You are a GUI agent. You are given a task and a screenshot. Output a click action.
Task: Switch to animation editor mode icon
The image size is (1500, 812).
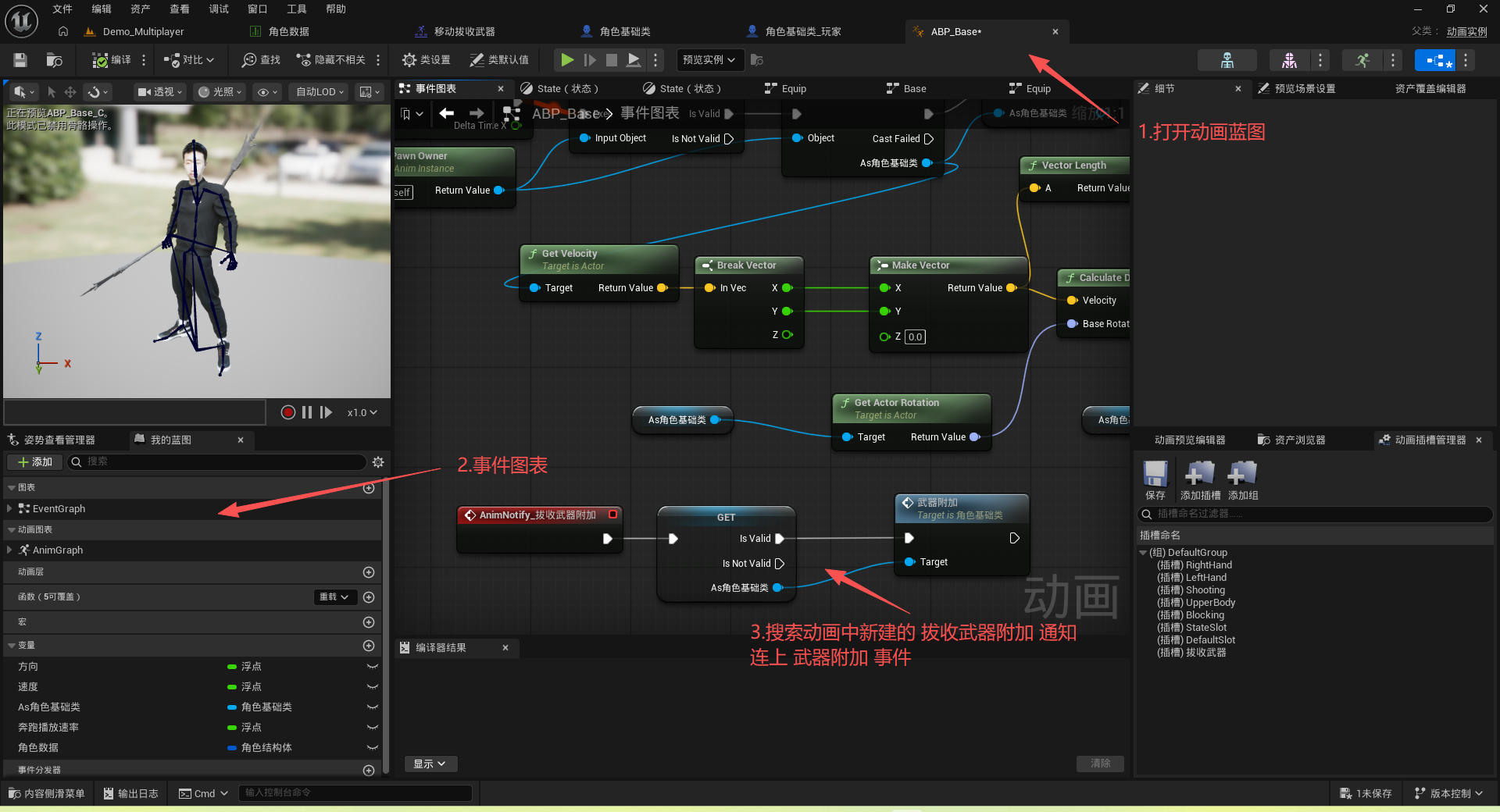point(1362,60)
